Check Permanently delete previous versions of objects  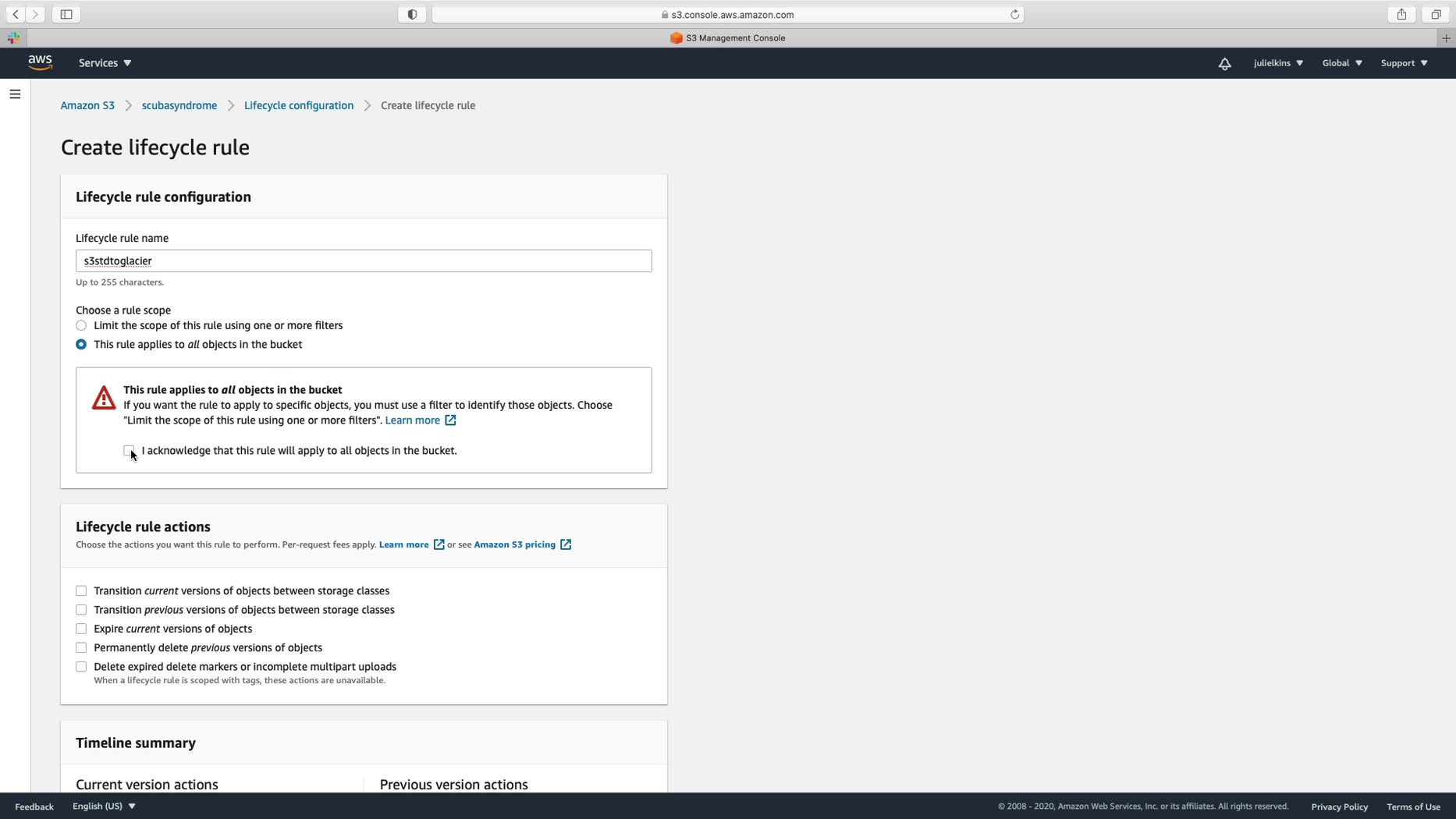pos(81,647)
